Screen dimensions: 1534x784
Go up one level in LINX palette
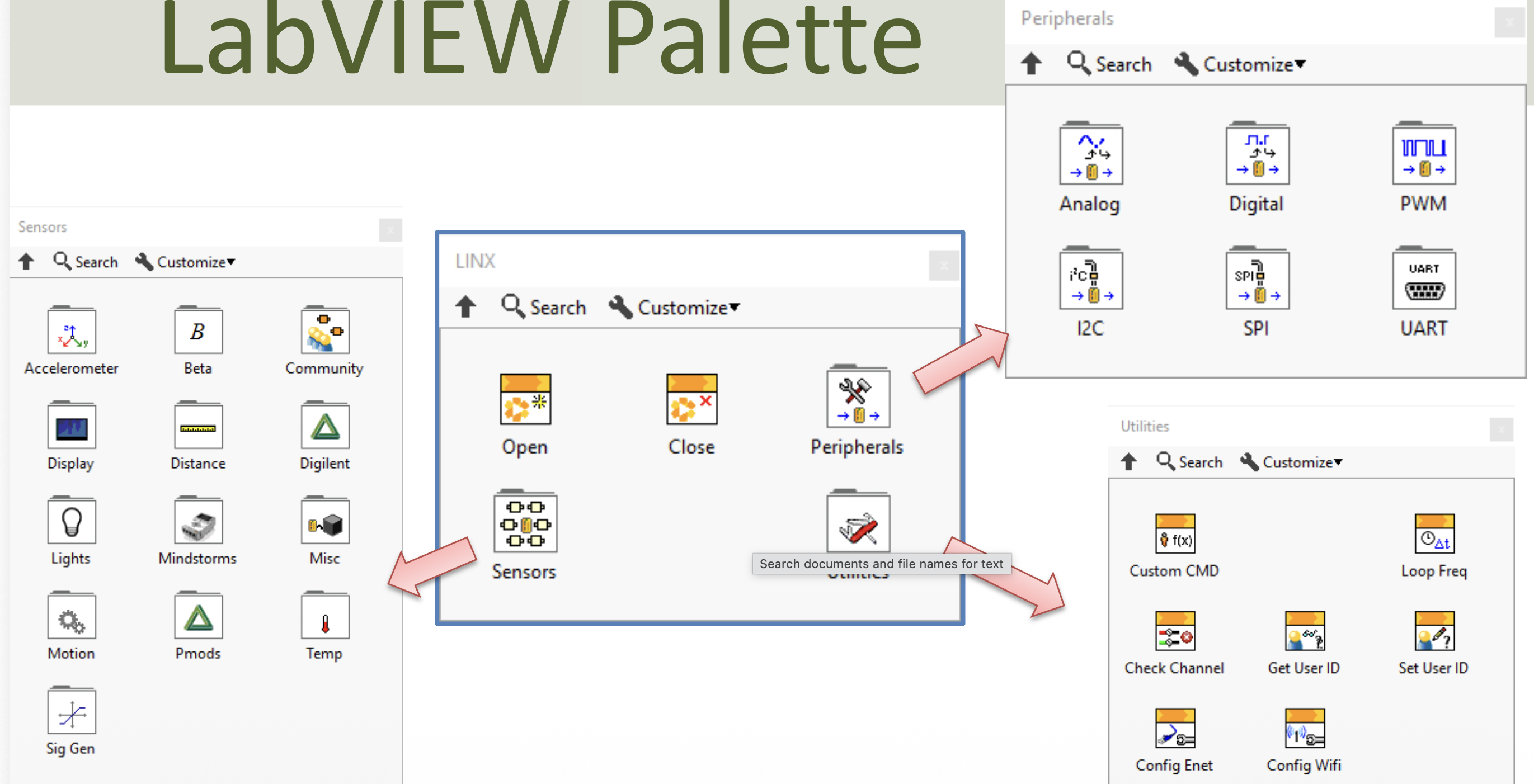point(465,307)
